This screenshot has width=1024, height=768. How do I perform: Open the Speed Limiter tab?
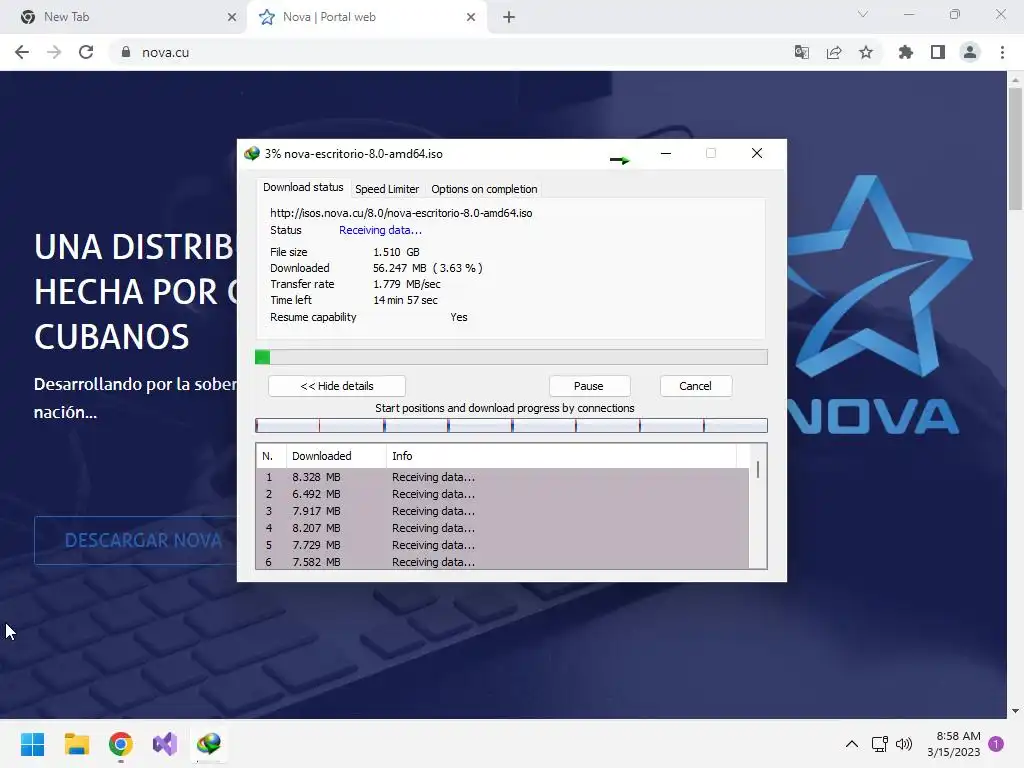click(387, 189)
